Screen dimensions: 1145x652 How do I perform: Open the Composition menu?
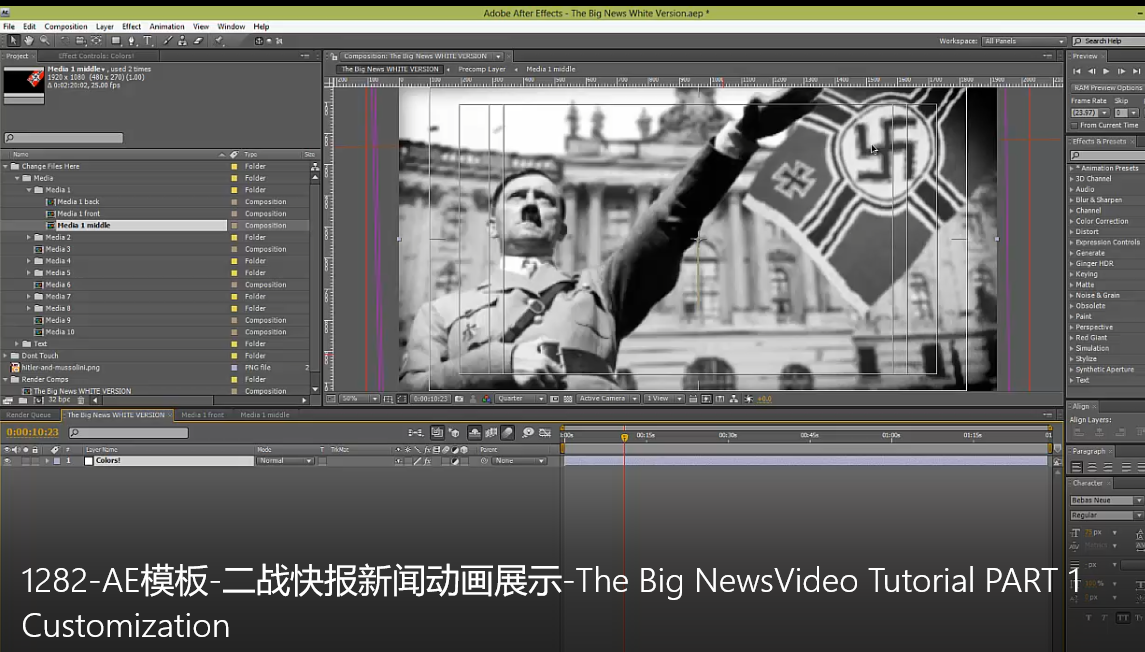tap(66, 26)
